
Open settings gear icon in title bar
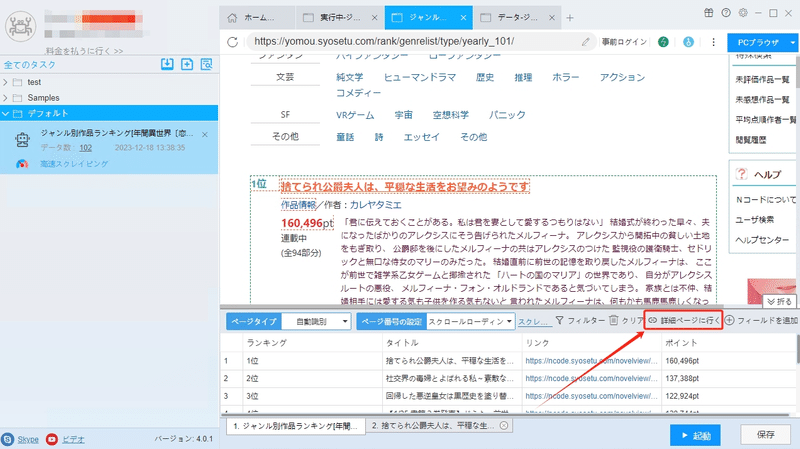tap(743, 13)
